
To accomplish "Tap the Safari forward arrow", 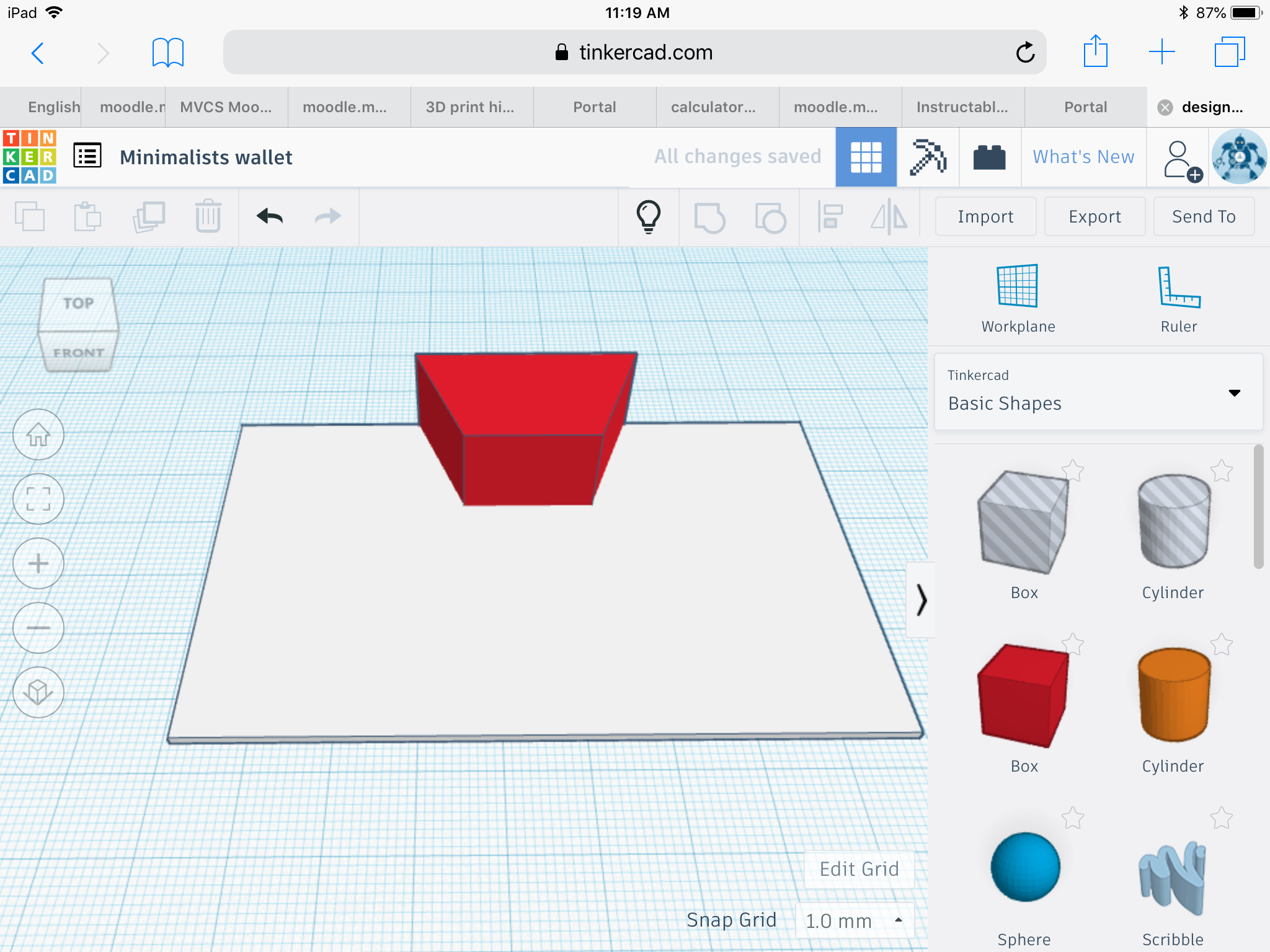I will [x=103, y=53].
